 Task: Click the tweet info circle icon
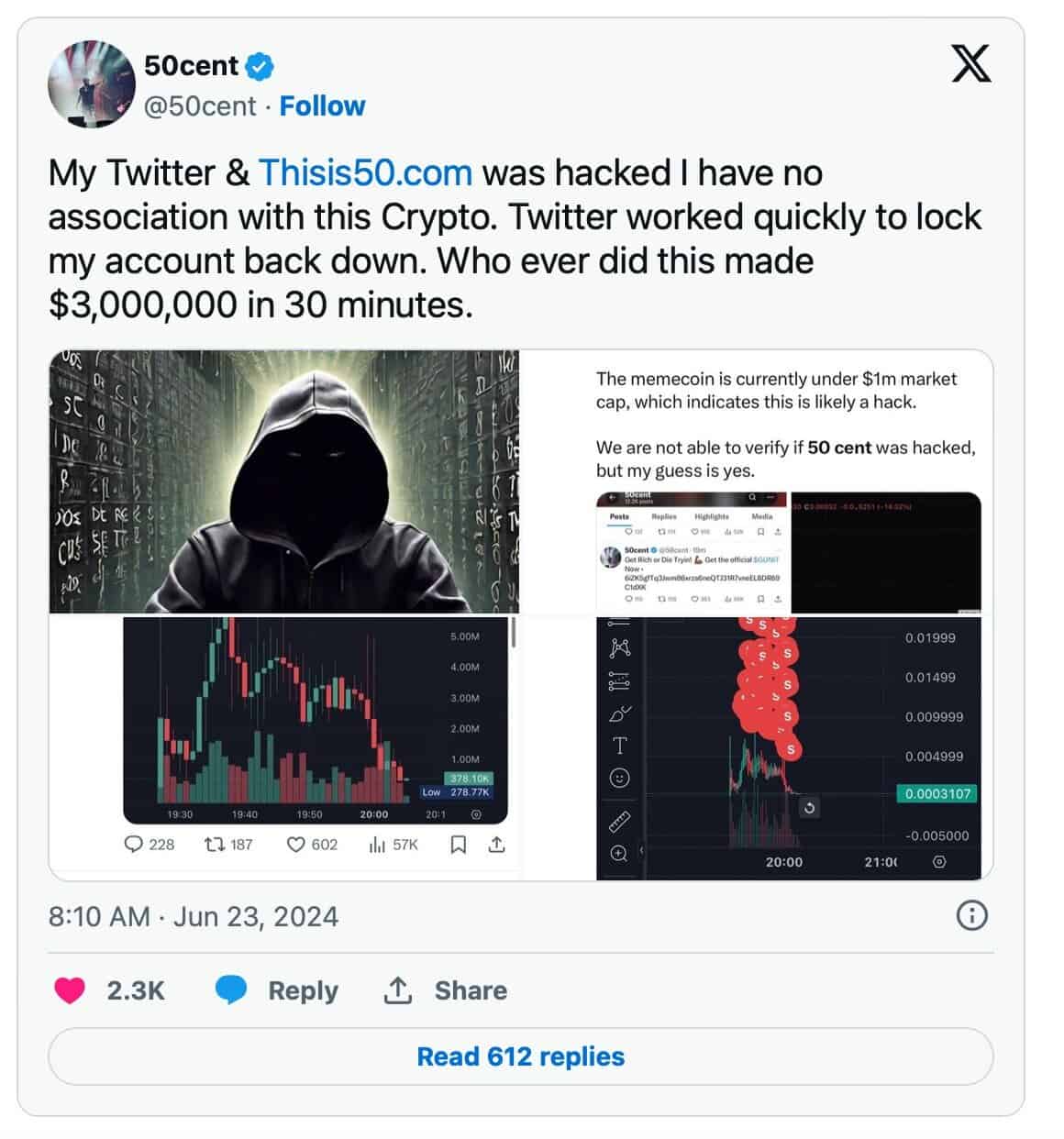pyautogui.click(x=971, y=915)
